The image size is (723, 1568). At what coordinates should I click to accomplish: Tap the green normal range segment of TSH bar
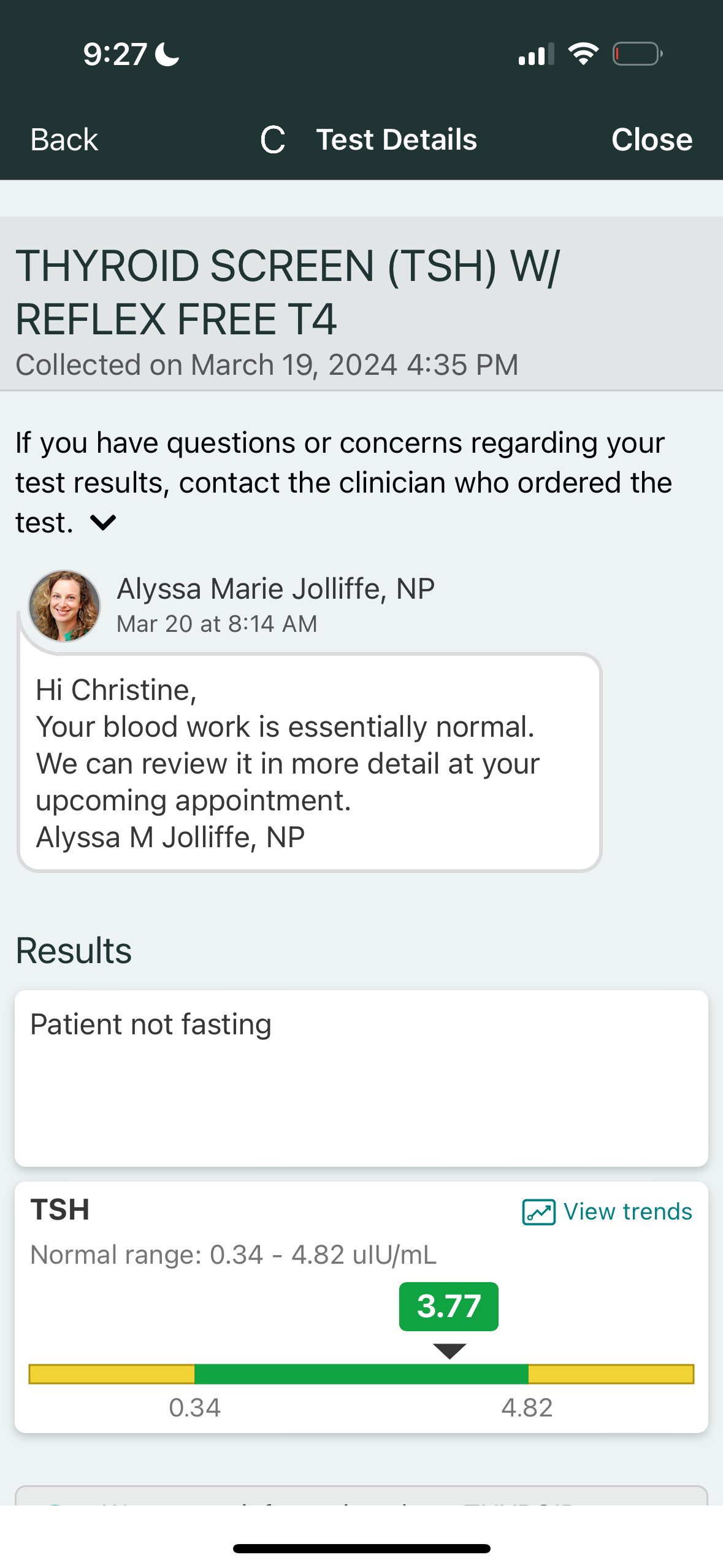pos(361,1374)
